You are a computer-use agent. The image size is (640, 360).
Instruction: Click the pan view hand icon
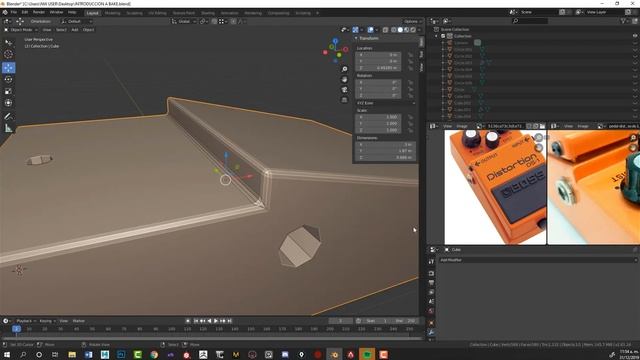[x=344, y=79]
